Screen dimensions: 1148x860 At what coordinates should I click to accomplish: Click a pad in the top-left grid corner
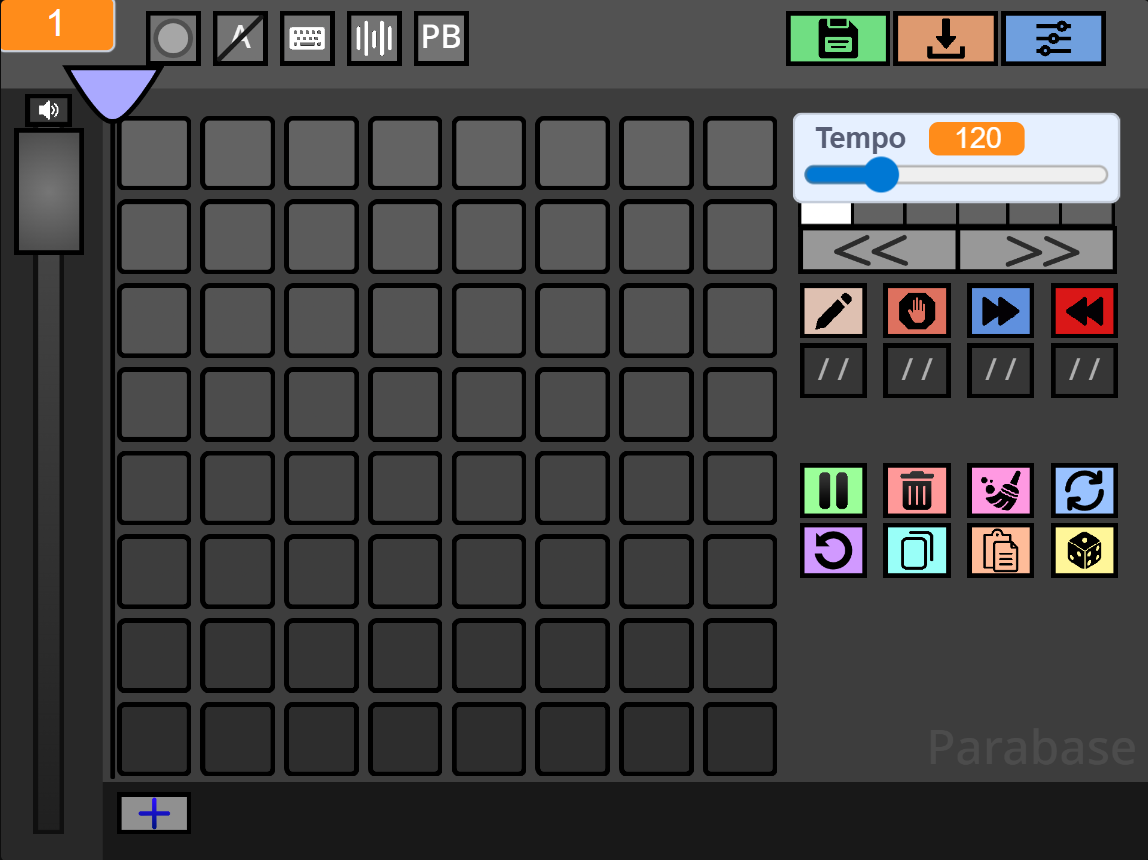pos(154,153)
